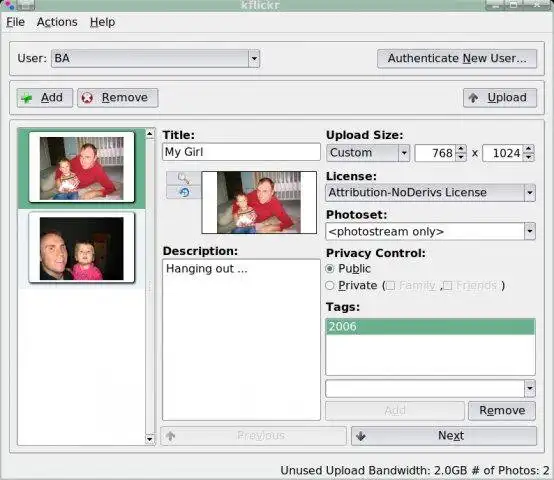Open the Help menu
554x480 pixels.
pyautogui.click(x=102, y=22)
